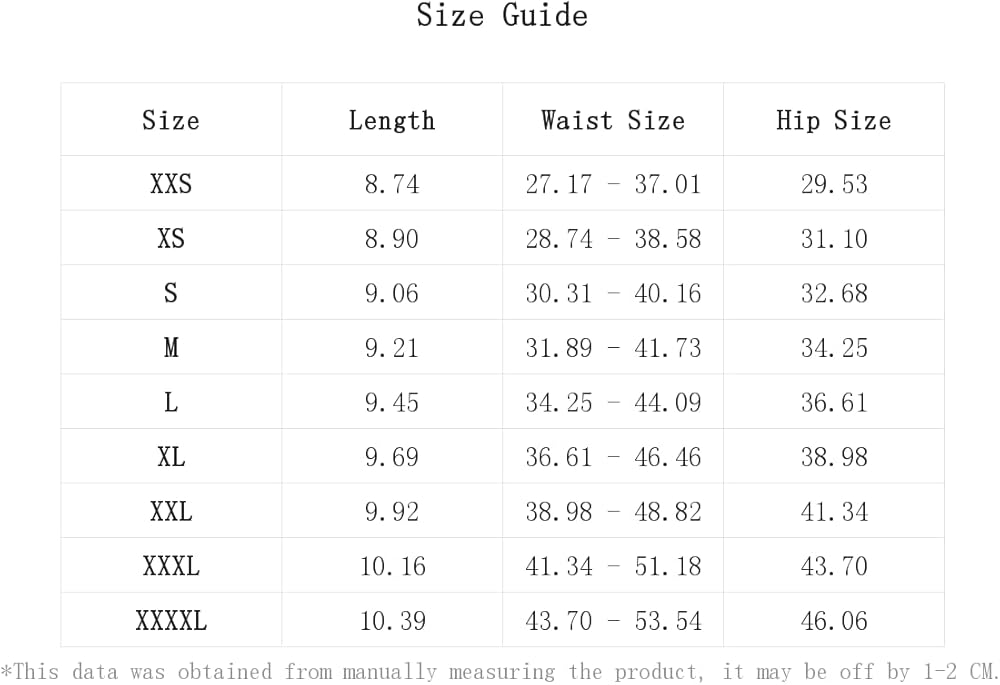1000x685 pixels.
Task: Click the XL size row label
Action: click(x=171, y=457)
